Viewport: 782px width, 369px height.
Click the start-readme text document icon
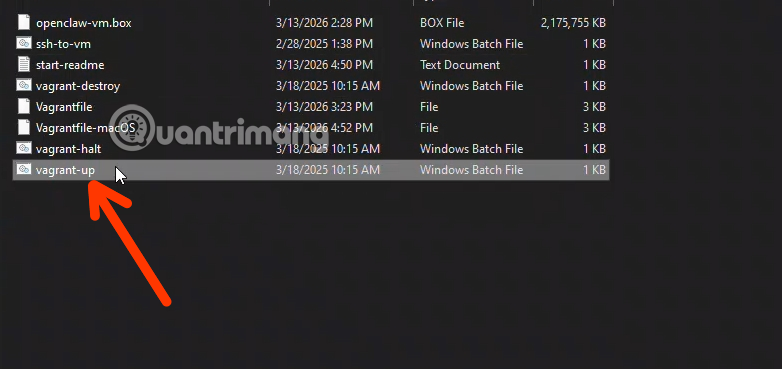[x=23, y=64]
